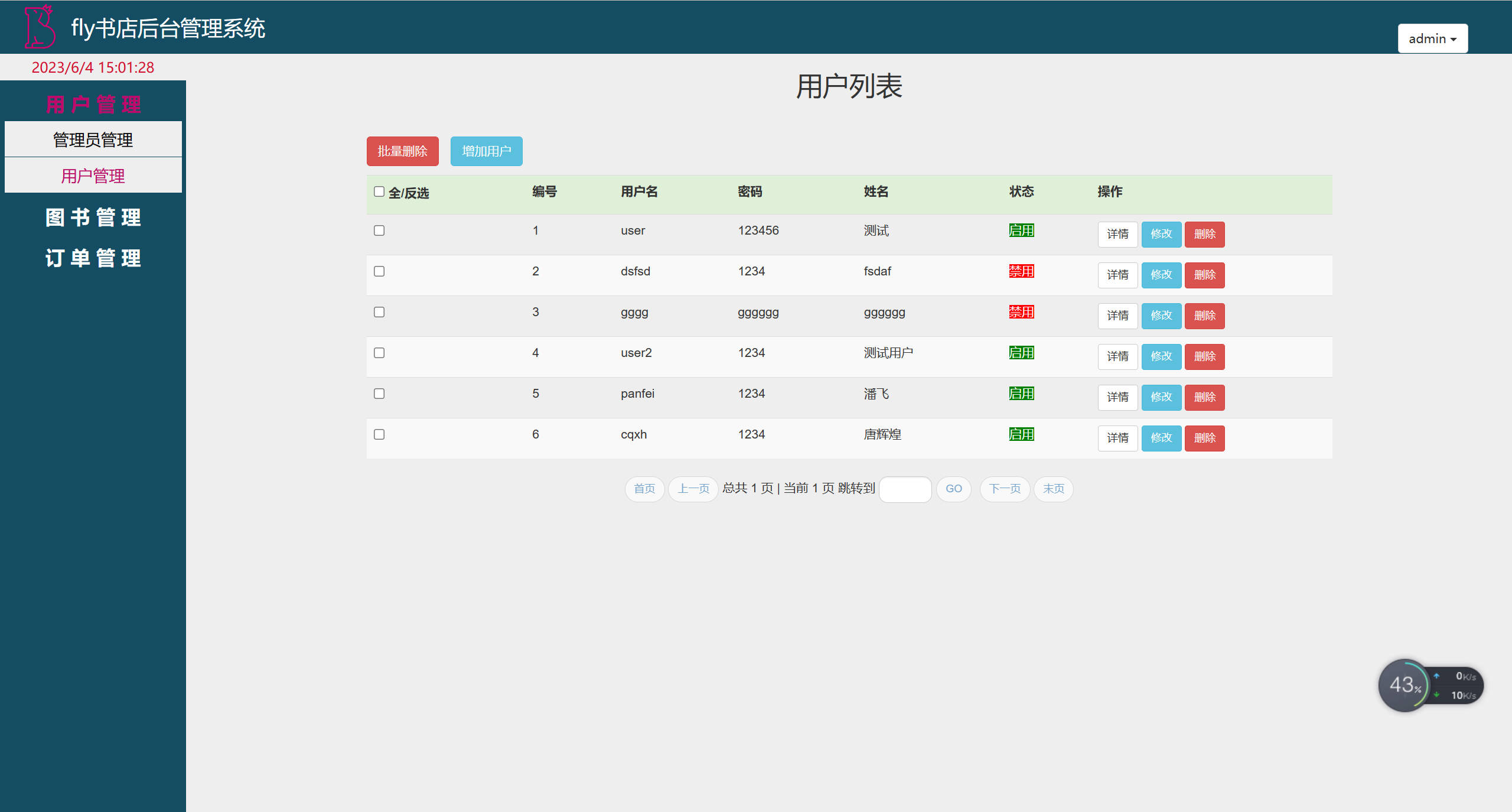
Task: Open 详情 for user 'user2'
Action: pos(1117,356)
